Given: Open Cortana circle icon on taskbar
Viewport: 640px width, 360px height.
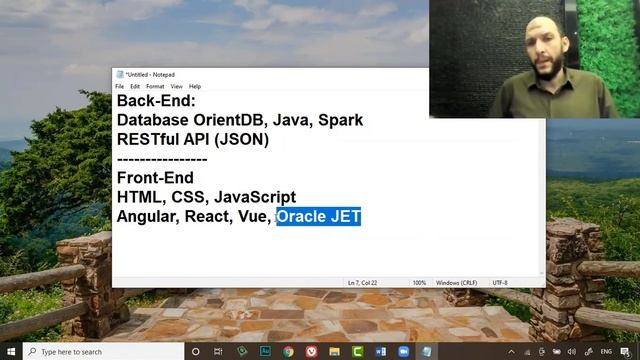Looking at the screenshot, I should [196, 351].
